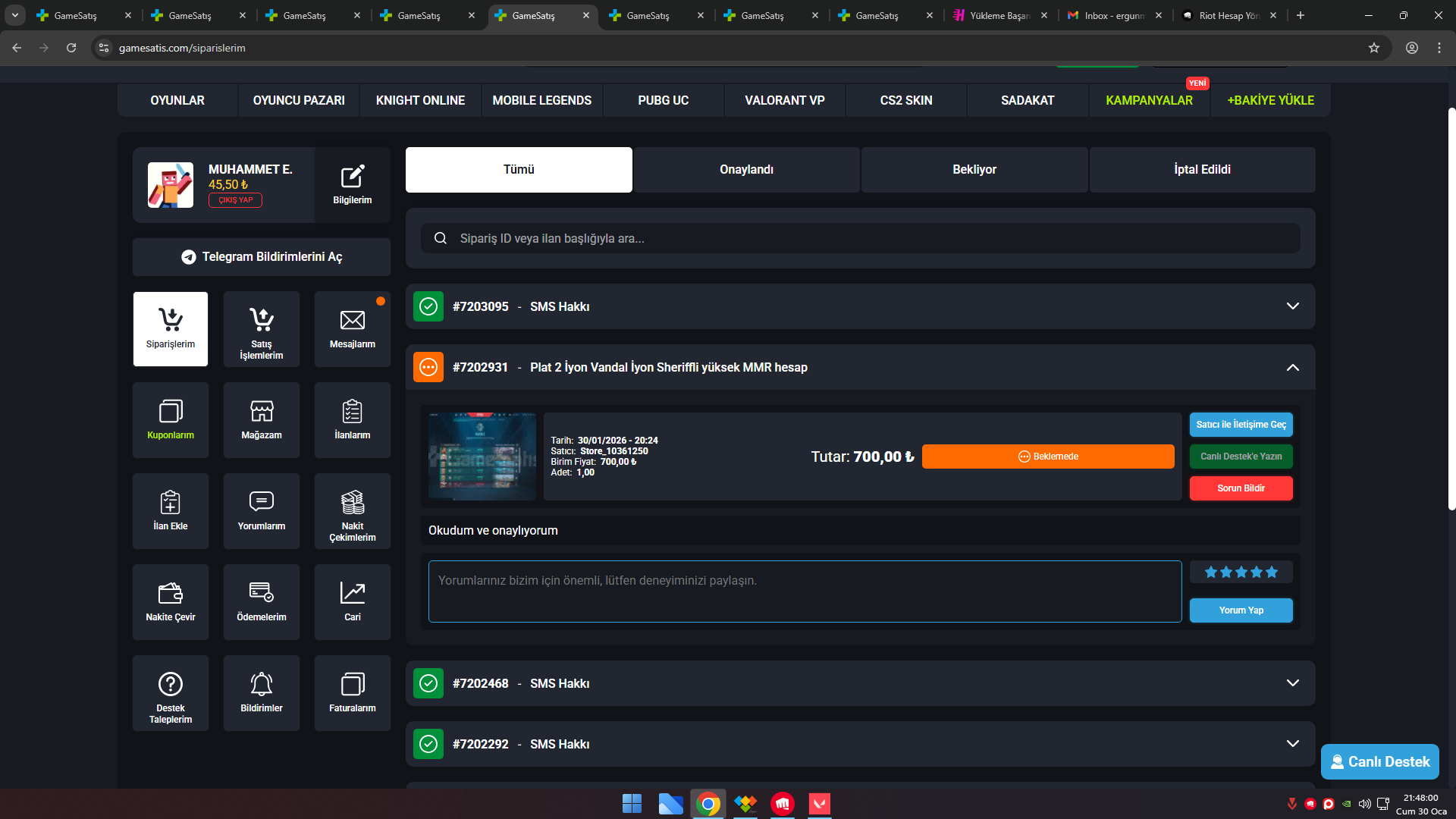Expand order #7202292 SMS Hakkı
The width and height of the screenshot is (1456, 819).
1293,744
